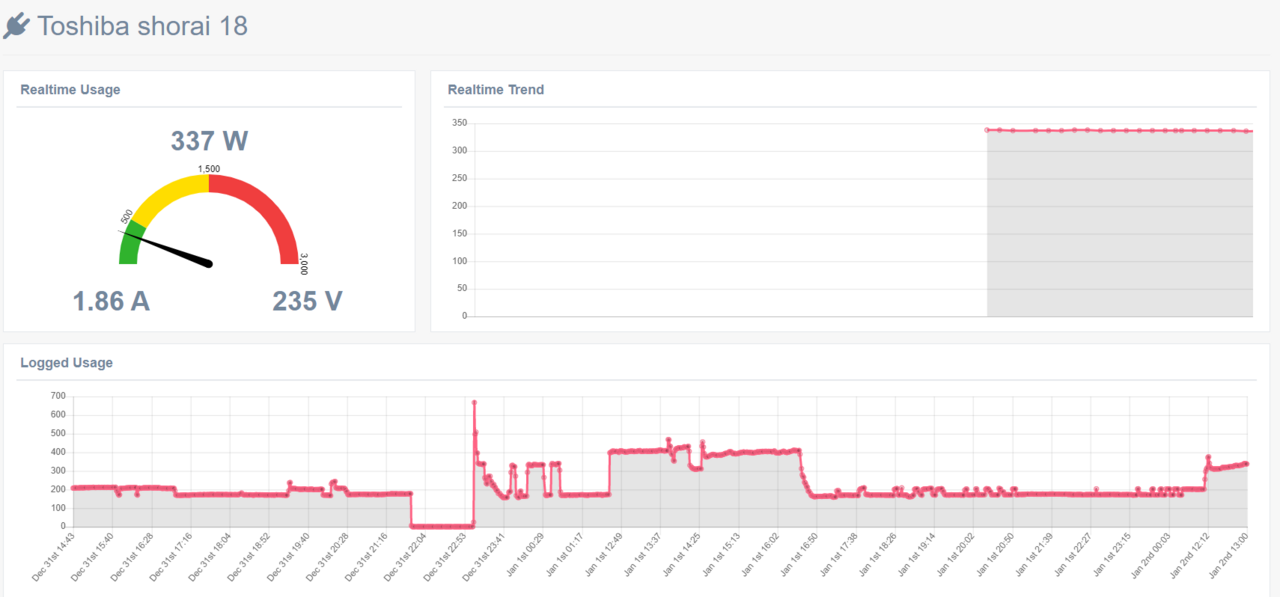Click the Jan 2nd 13:00 time label

pyautogui.click(x=1230, y=555)
